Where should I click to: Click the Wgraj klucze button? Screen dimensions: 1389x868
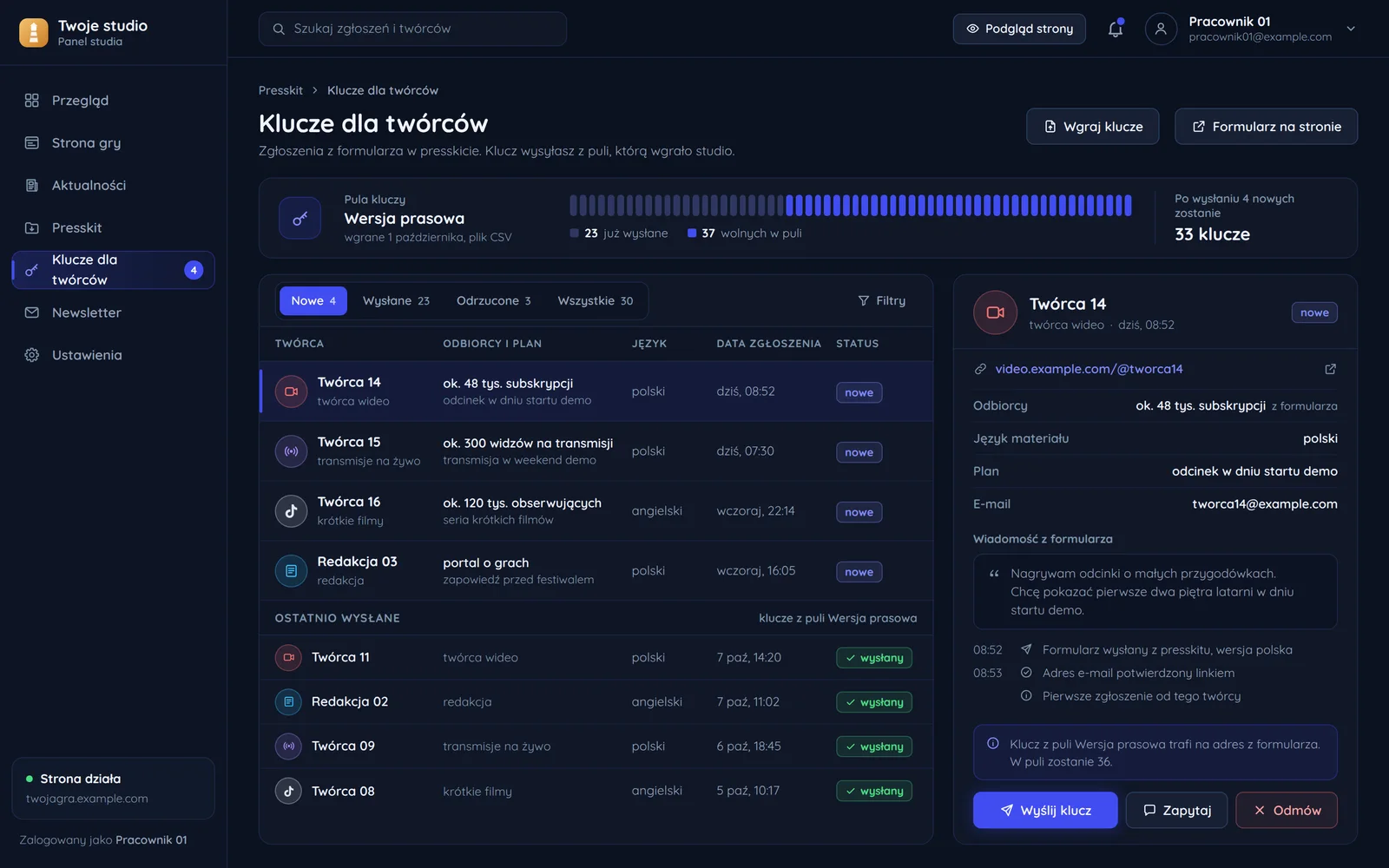click(1093, 127)
